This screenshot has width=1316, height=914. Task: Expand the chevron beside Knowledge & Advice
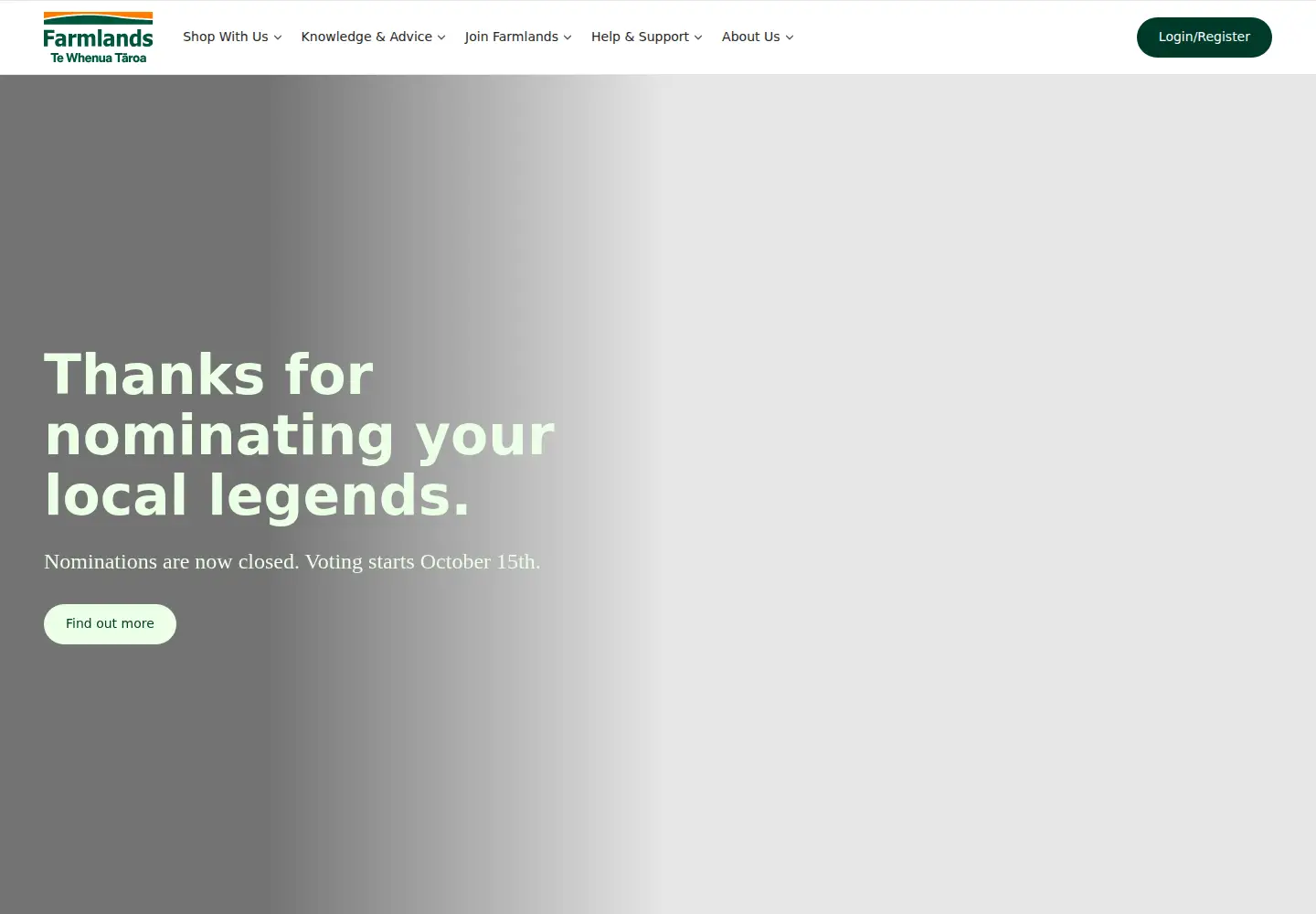coord(441,37)
